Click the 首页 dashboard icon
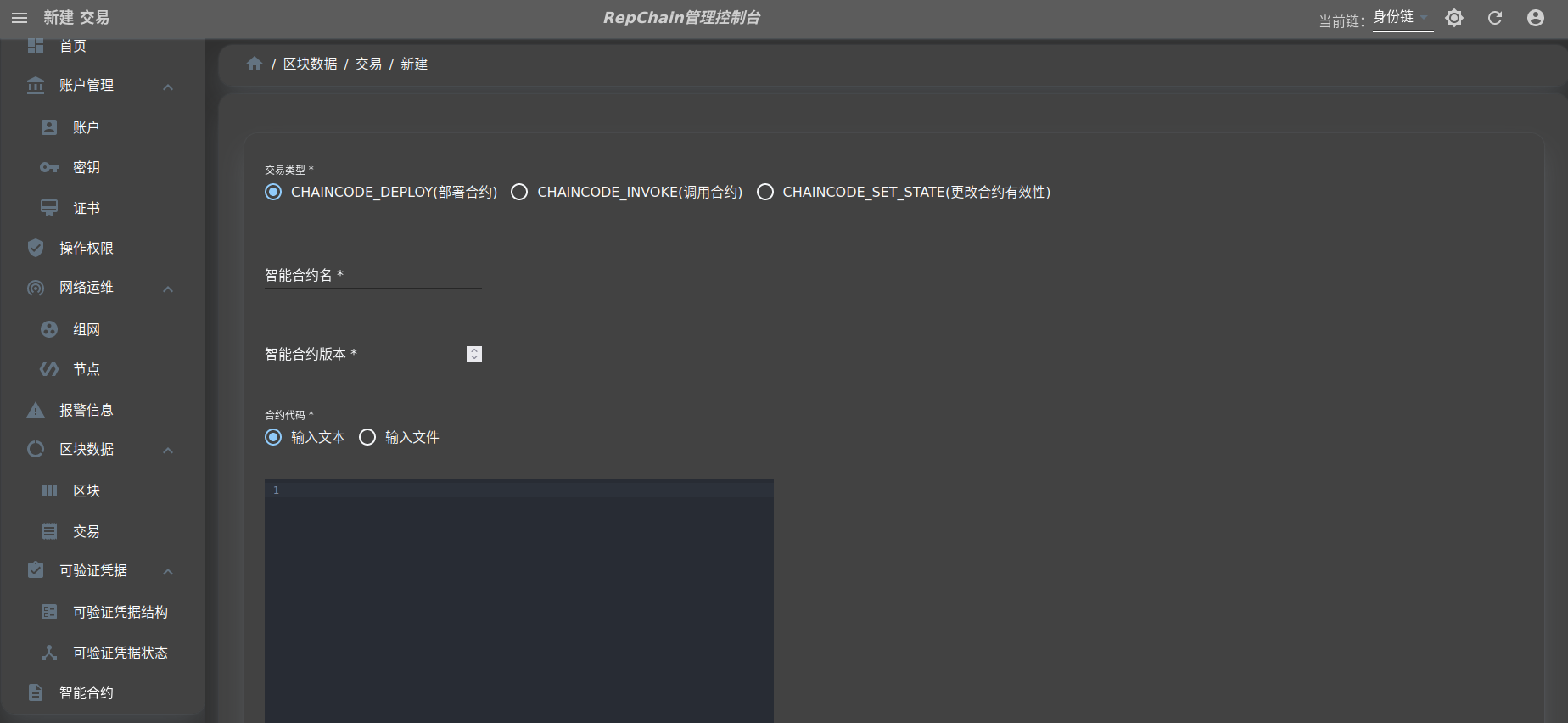Image resolution: width=1568 pixels, height=723 pixels. pos(36,46)
